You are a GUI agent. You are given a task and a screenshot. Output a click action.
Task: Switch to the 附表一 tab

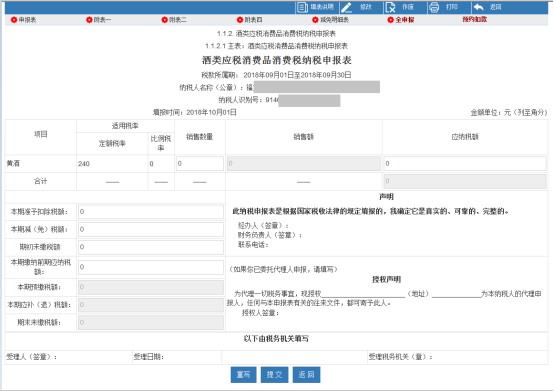click(x=99, y=20)
